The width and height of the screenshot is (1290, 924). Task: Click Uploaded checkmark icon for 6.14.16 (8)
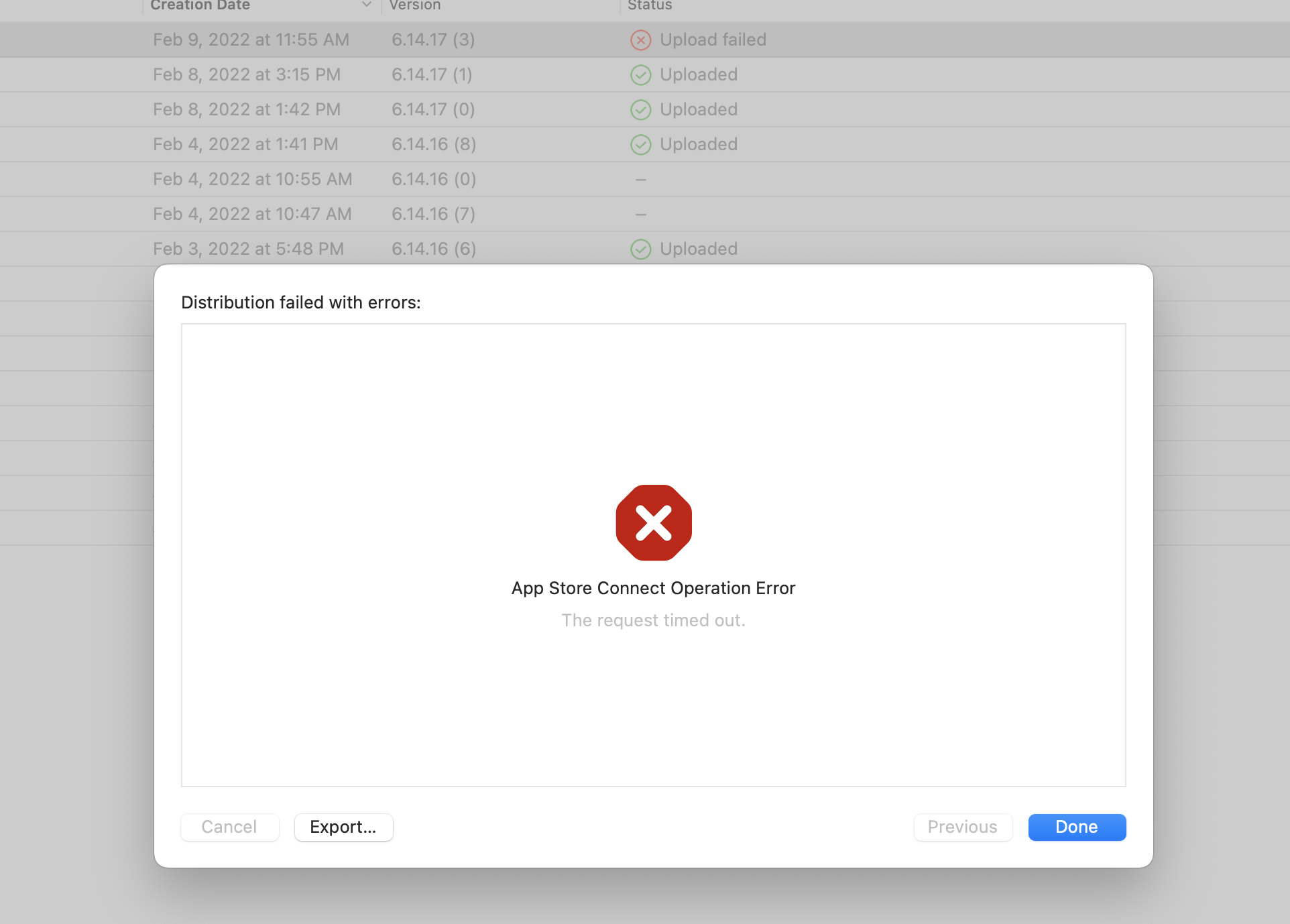point(641,145)
